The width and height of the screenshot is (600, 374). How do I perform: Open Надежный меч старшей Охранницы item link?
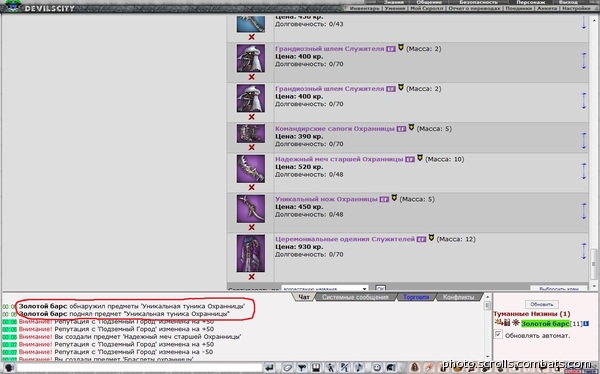click(x=339, y=159)
